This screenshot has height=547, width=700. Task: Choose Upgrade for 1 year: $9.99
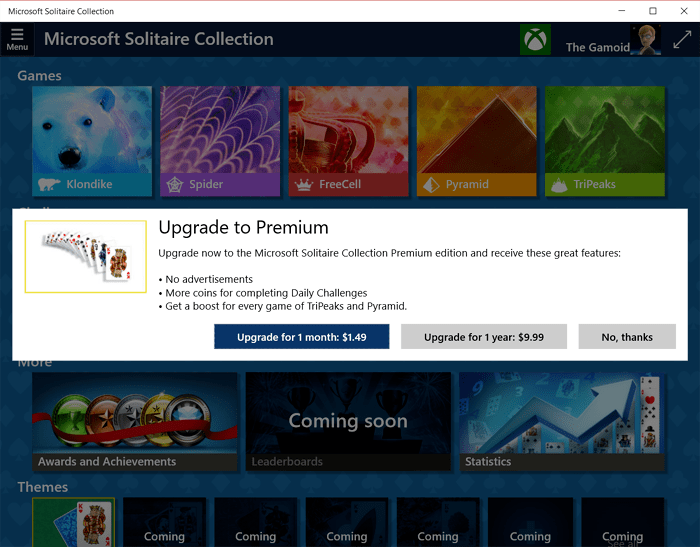tap(484, 337)
